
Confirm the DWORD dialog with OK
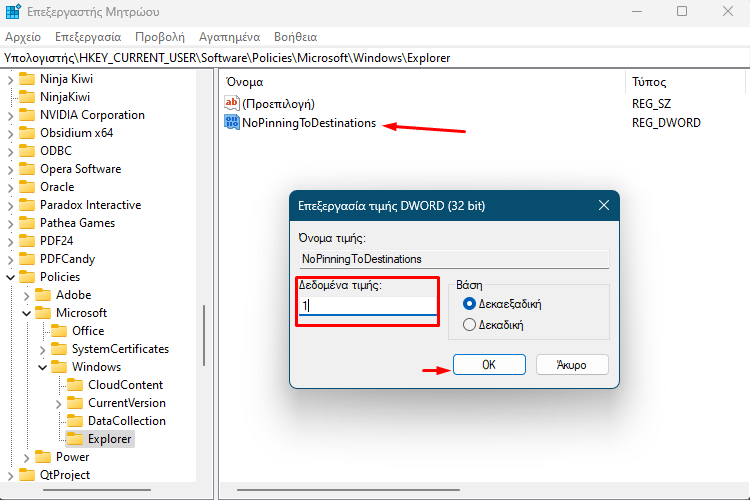(489, 365)
